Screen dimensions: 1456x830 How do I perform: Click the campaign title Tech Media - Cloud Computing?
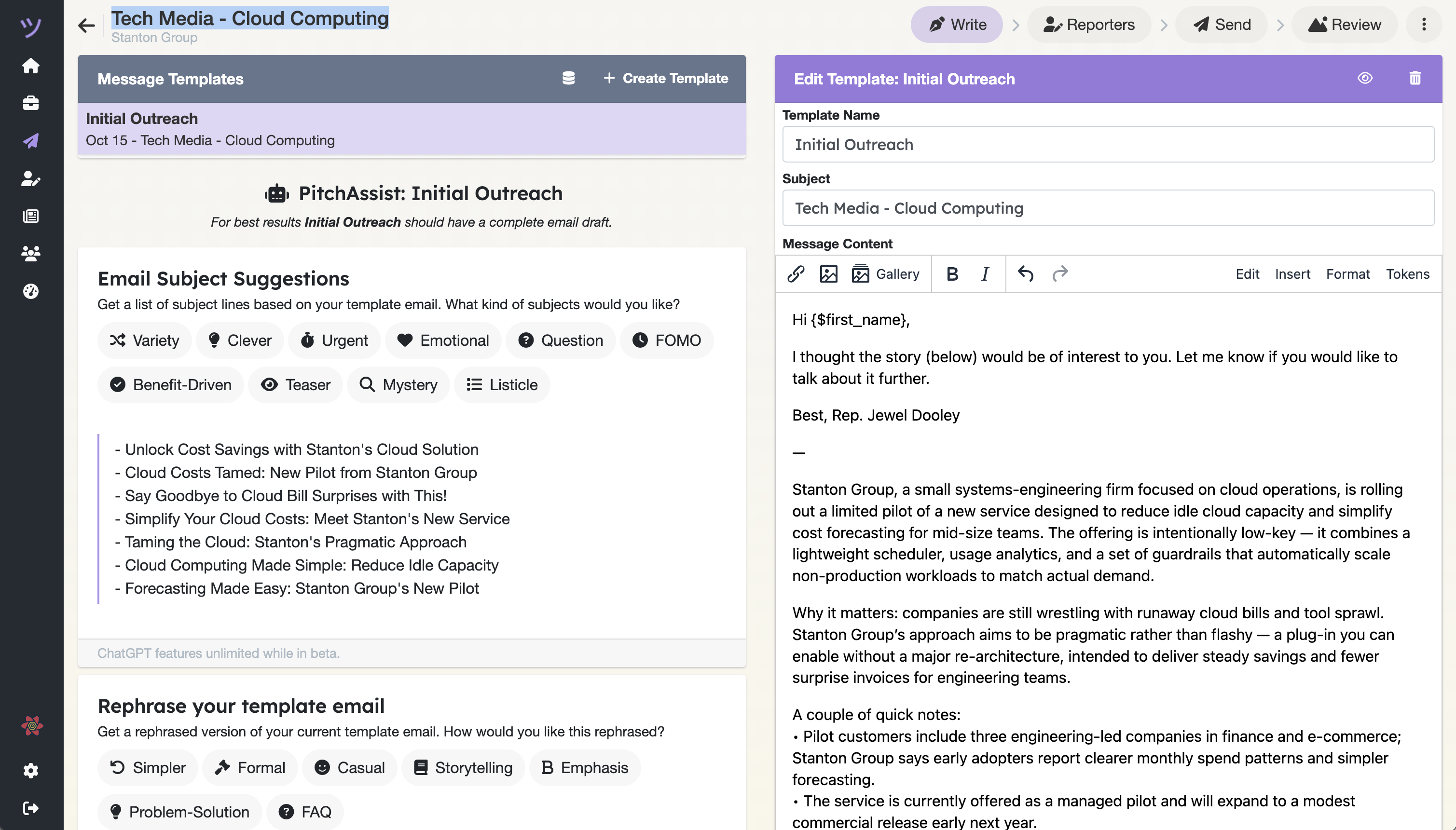(x=250, y=19)
